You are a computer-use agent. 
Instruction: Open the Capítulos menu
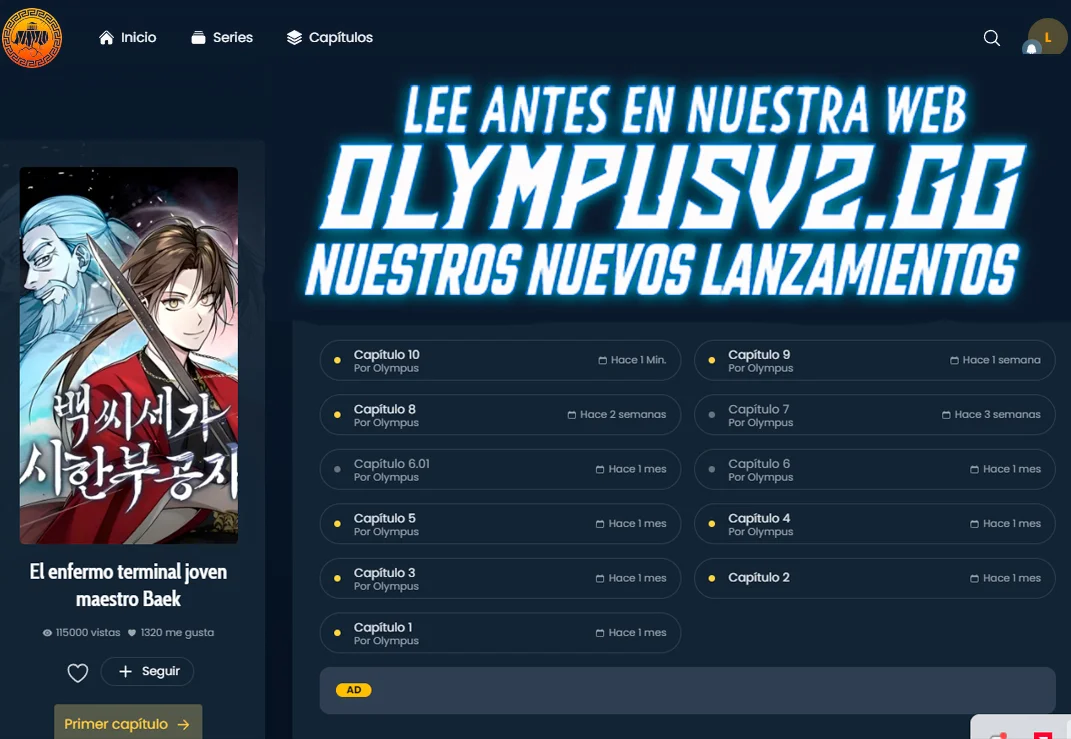click(x=330, y=38)
